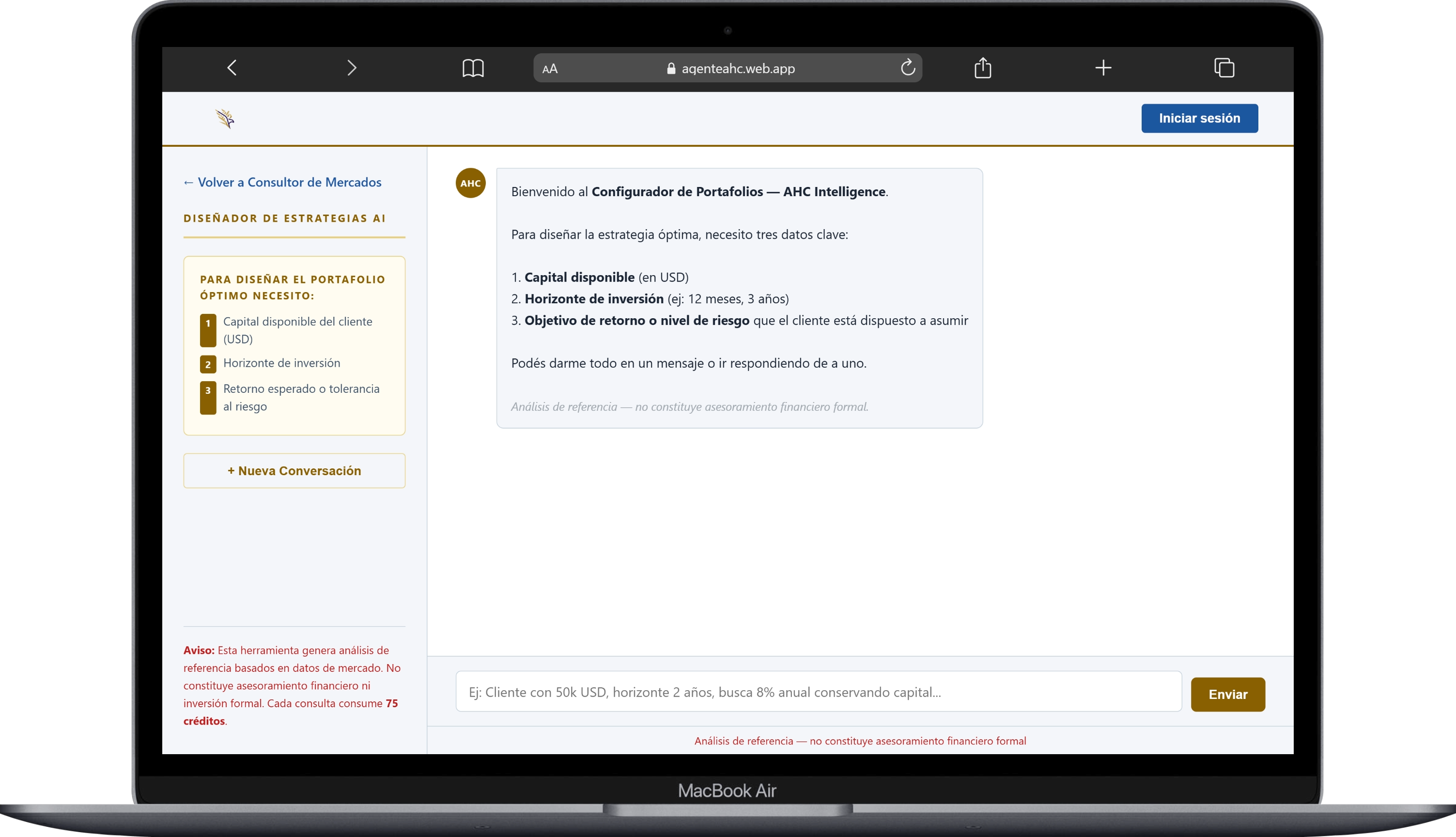Click the Iniciar sesión button
The image size is (1456, 837).
click(x=1199, y=118)
